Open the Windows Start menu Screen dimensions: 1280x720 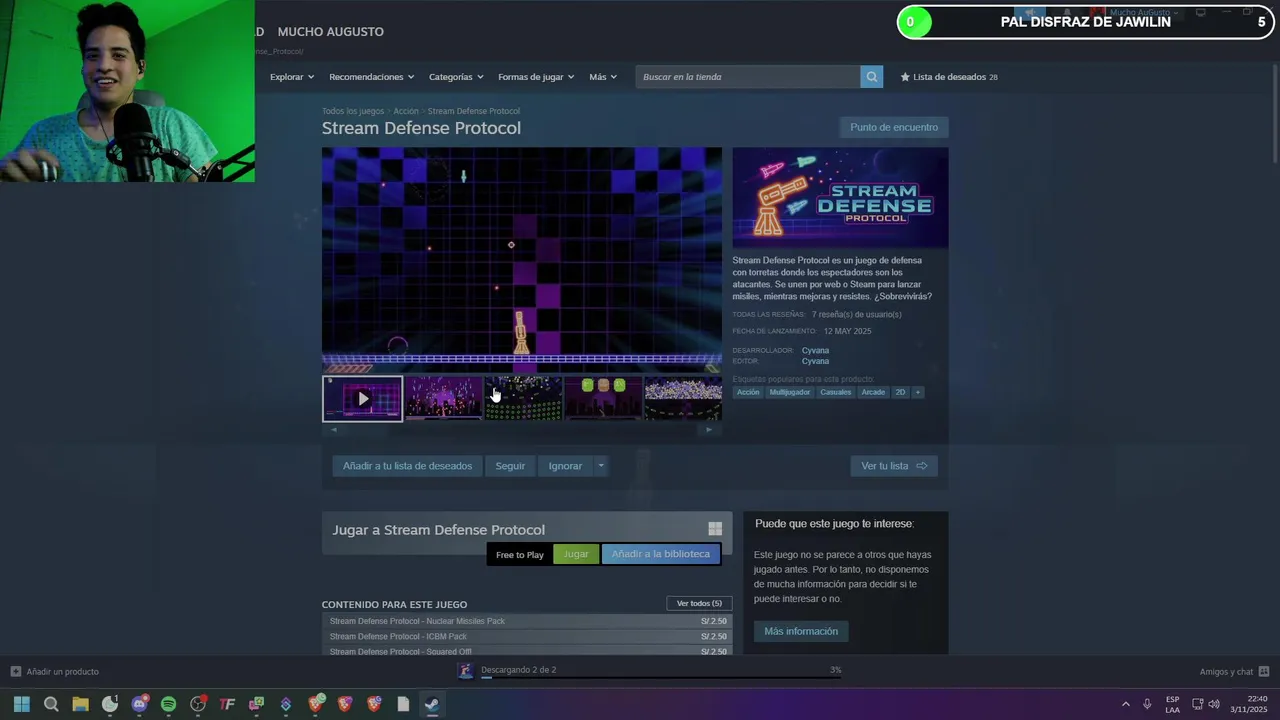(22, 704)
